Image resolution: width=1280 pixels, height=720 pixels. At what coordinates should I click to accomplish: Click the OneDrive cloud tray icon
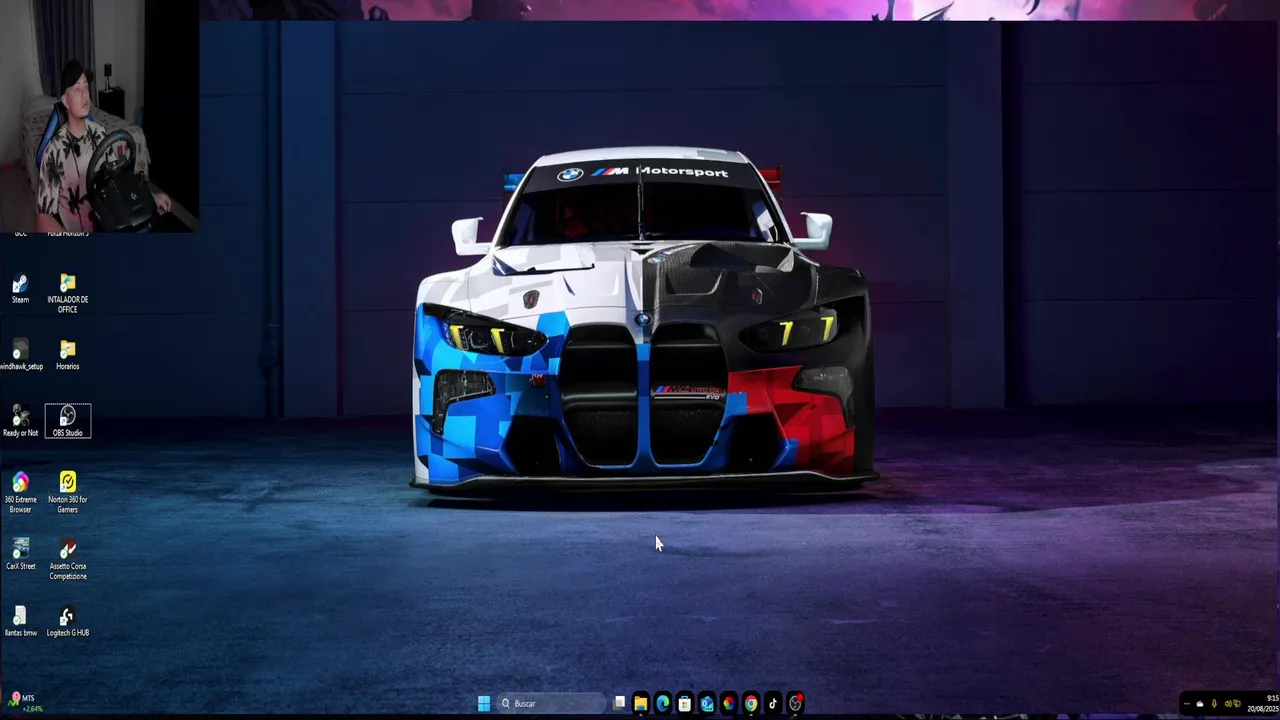coord(1200,704)
